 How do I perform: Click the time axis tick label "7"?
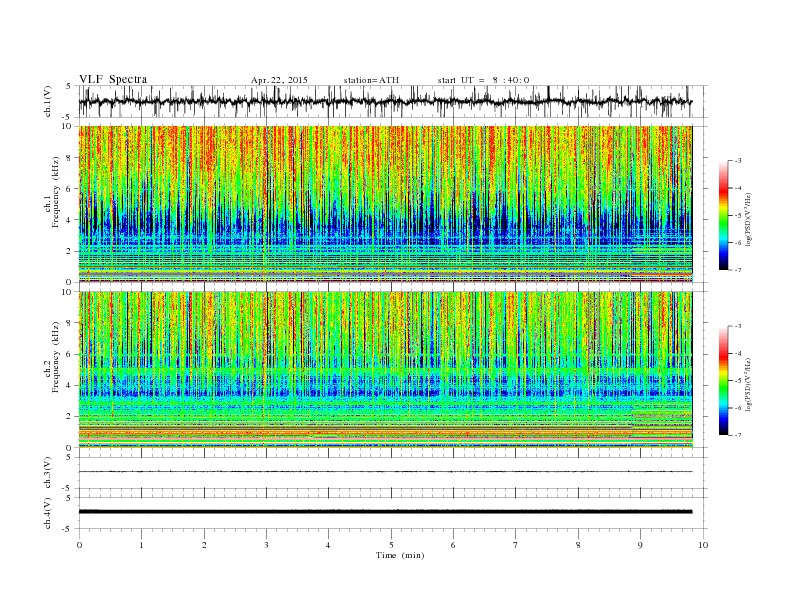(x=516, y=545)
